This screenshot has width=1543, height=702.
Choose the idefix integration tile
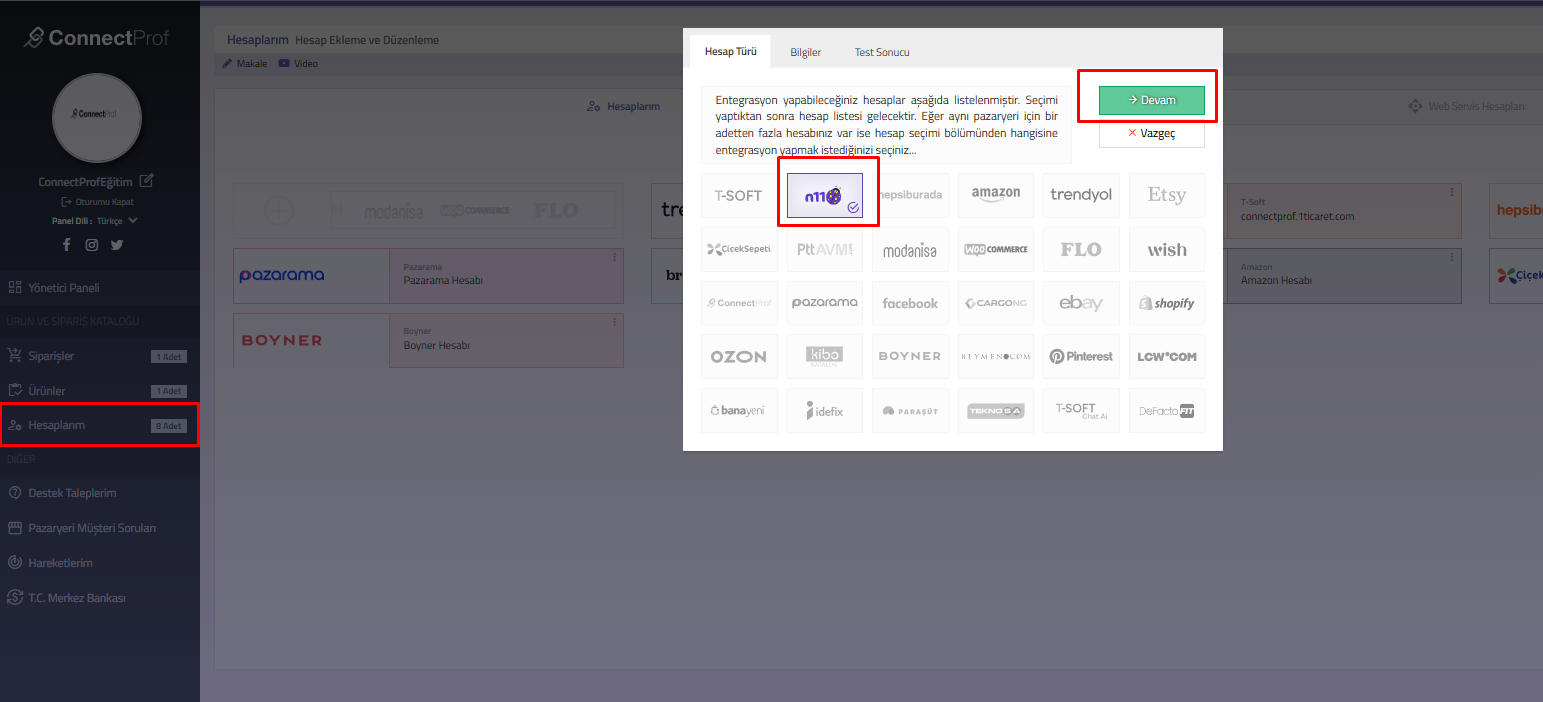(824, 410)
